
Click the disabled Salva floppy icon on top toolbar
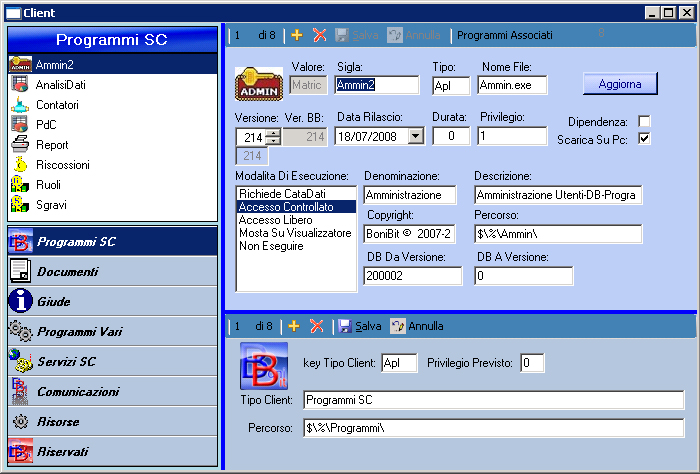point(342,35)
